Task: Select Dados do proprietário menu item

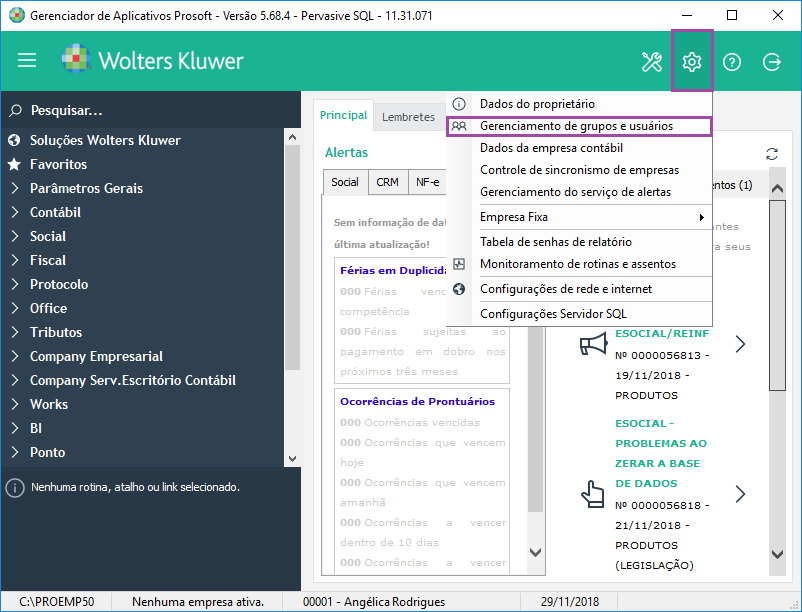Action: (579, 104)
